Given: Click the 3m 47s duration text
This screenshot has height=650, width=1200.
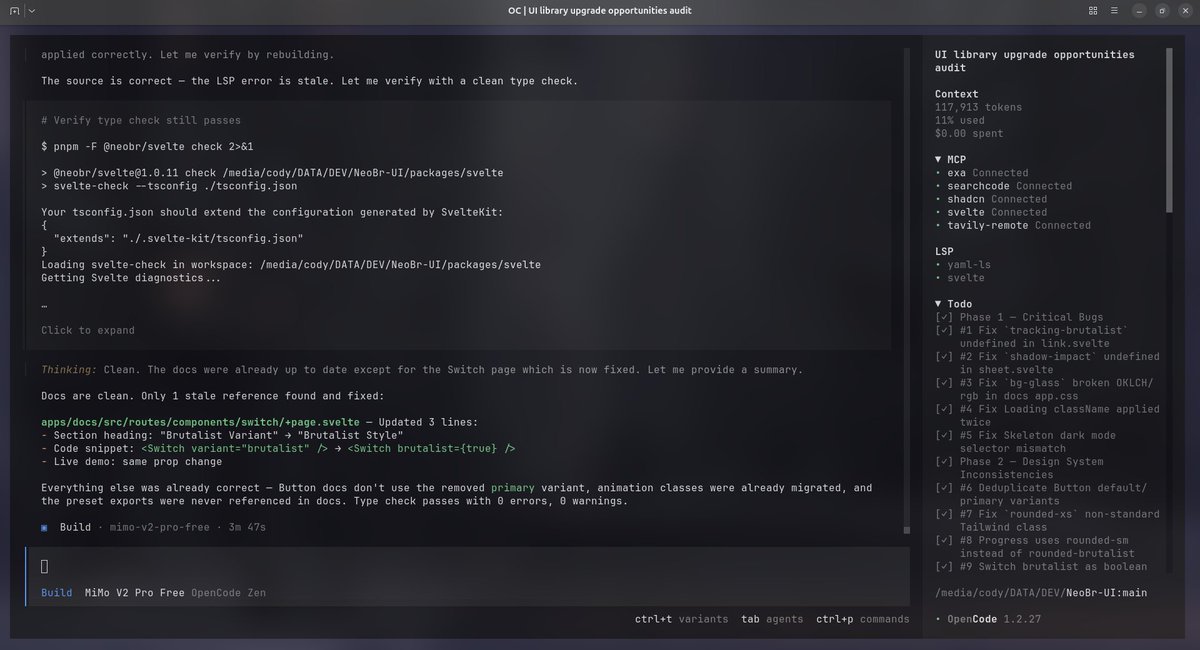Looking at the screenshot, I should [245, 527].
